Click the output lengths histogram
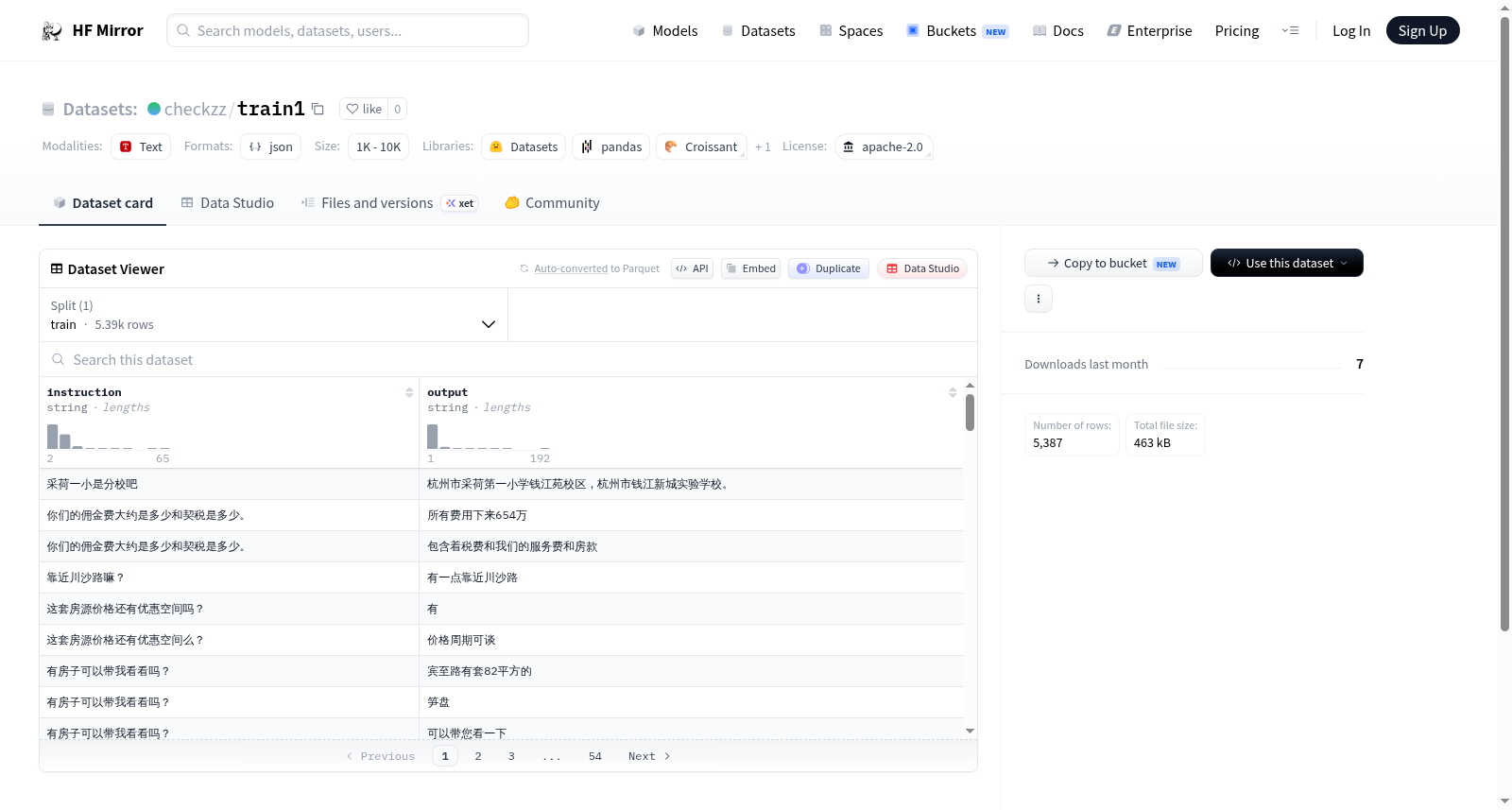The image size is (1512, 810). point(489,437)
